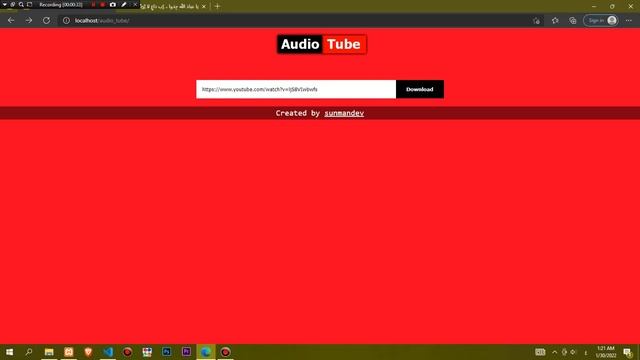Screen dimensions: 640x360
Task: Pause the screen recording
Action: coord(93,4)
